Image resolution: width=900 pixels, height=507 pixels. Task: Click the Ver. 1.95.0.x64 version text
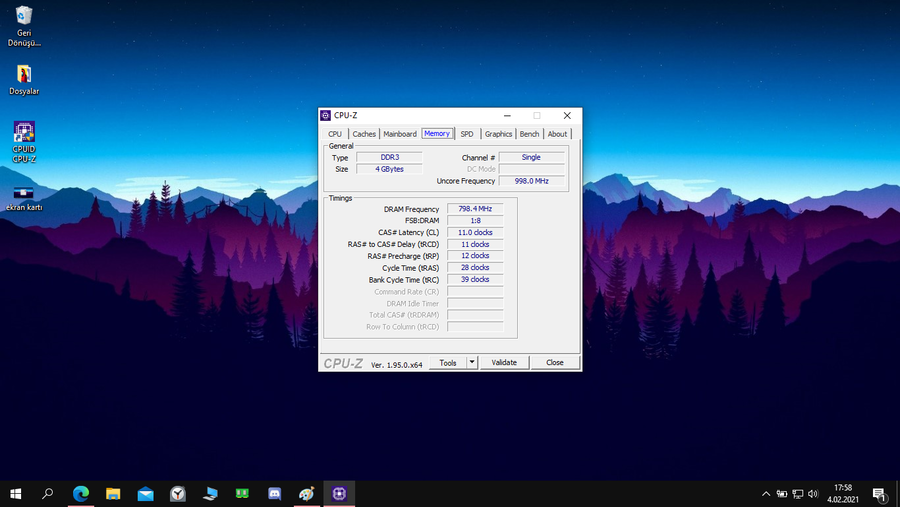pos(397,365)
